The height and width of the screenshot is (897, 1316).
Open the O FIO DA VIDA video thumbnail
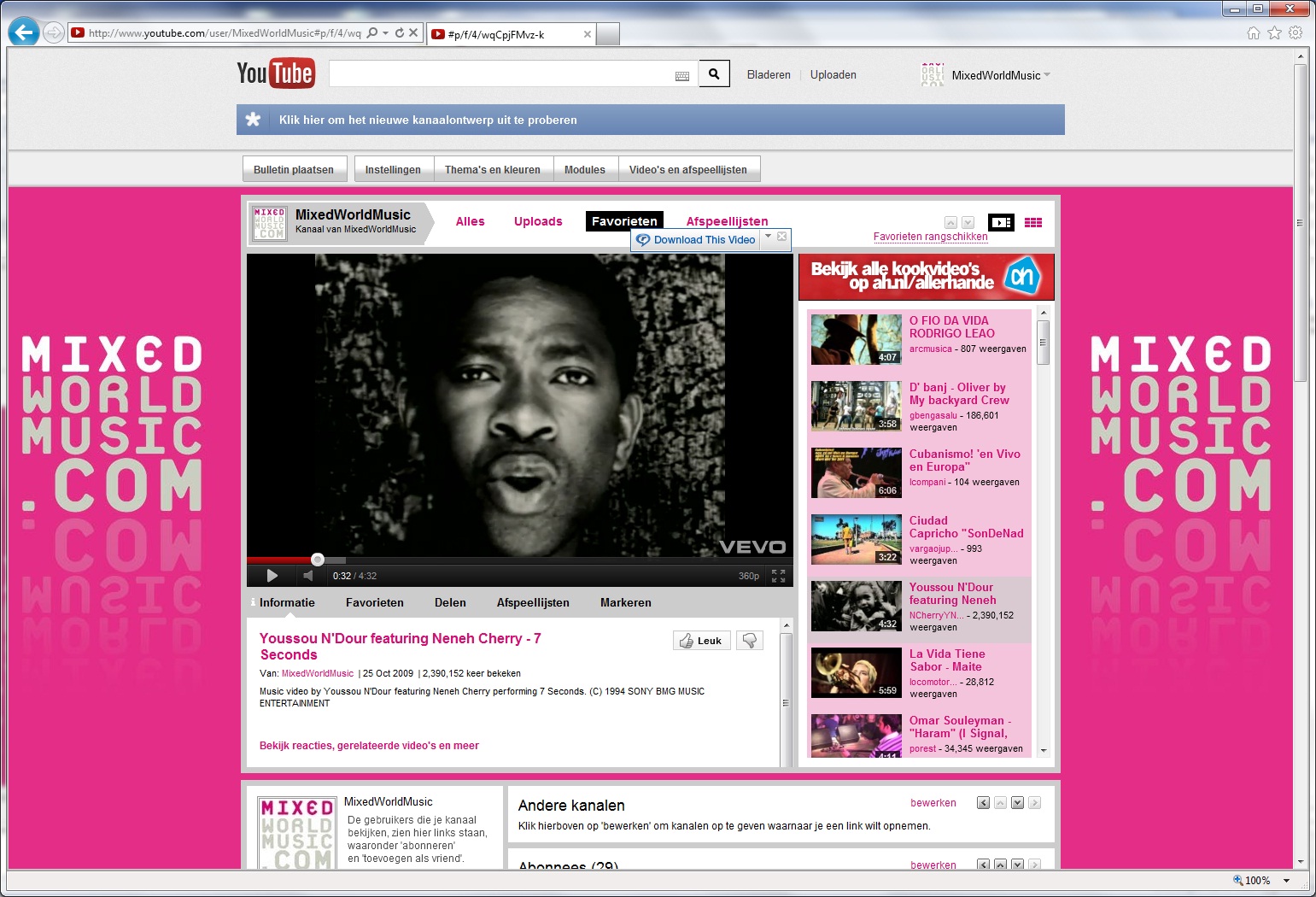856,339
